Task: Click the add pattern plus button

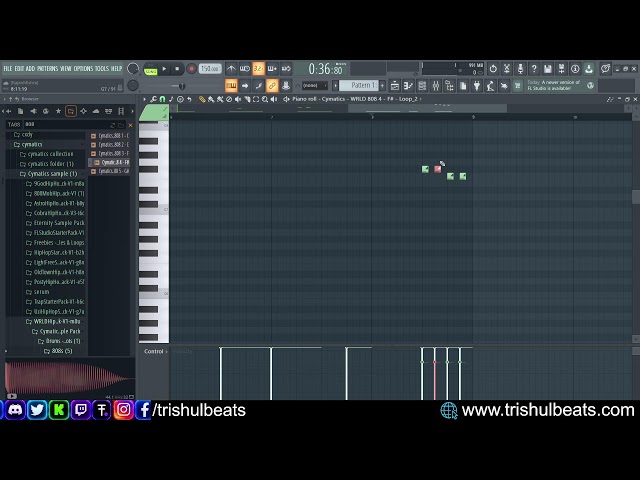Action: tap(382, 85)
